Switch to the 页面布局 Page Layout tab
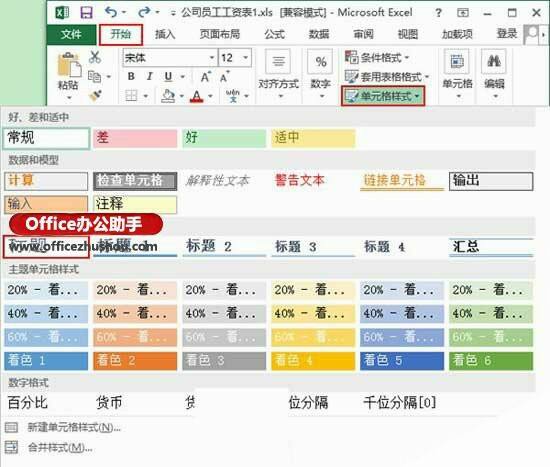Image resolution: width=550 pixels, height=467 pixels. tap(220, 34)
